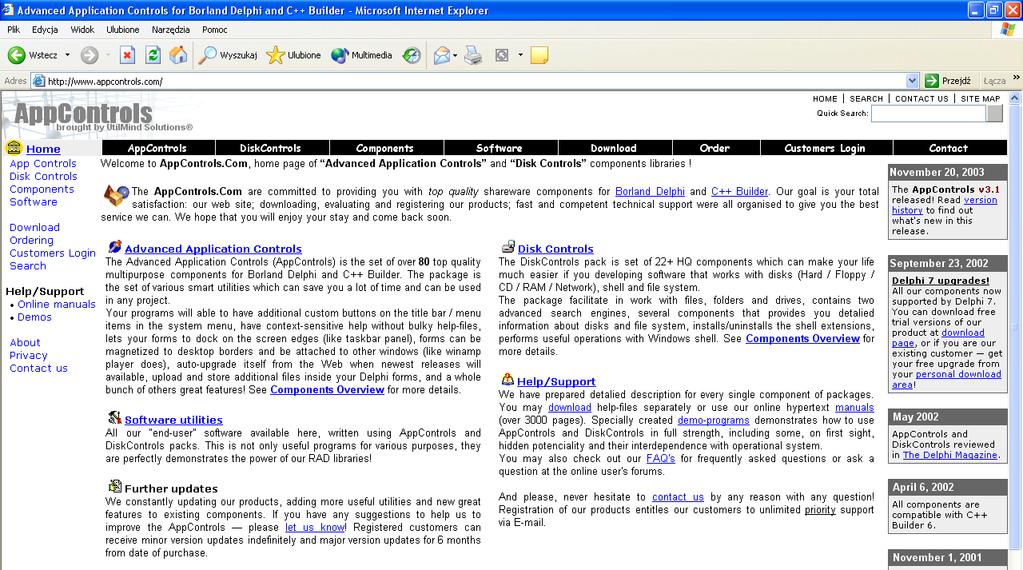Click the Further updates section icon

pos(115,486)
